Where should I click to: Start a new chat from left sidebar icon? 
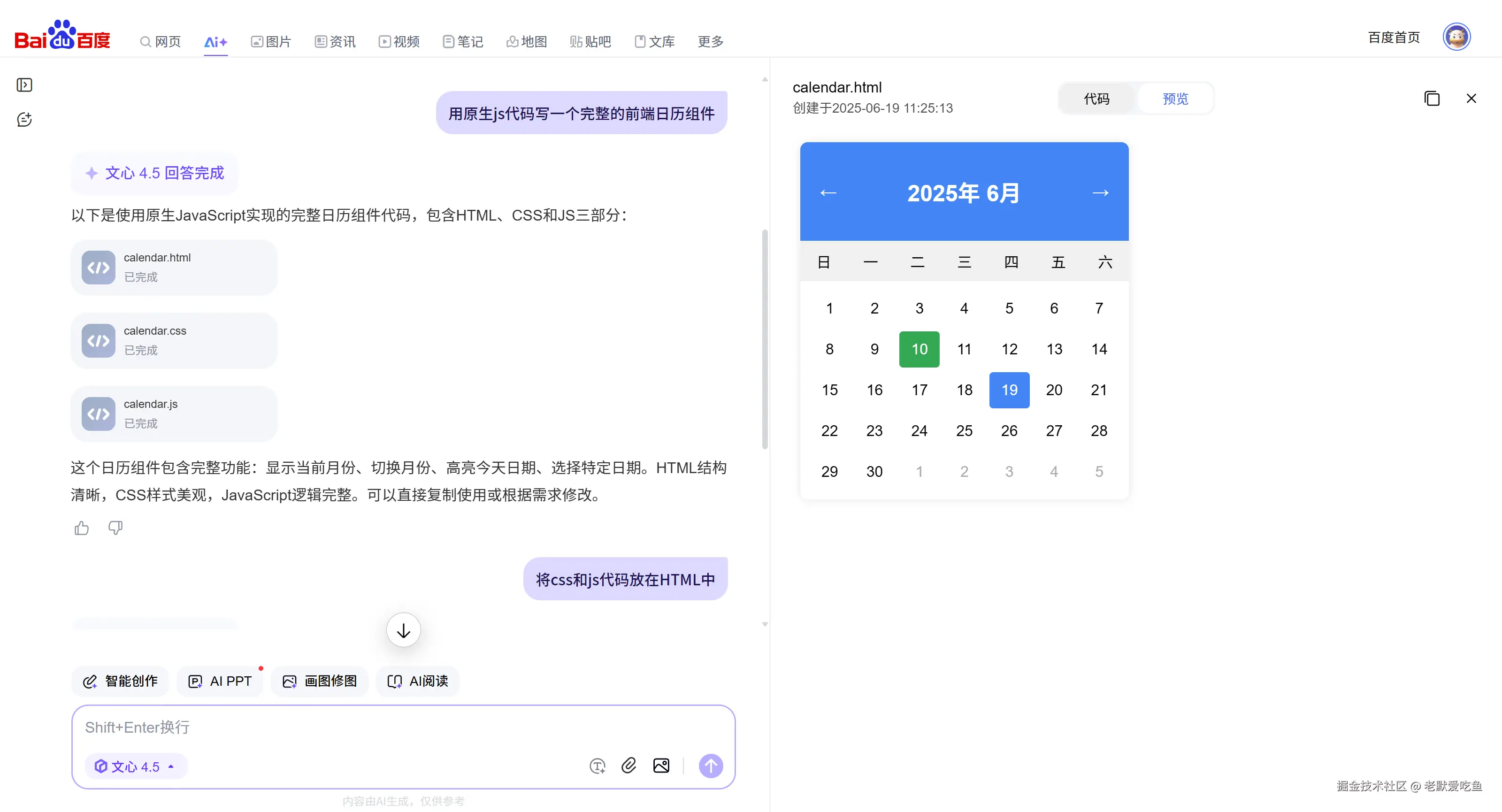(x=24, y=120)
